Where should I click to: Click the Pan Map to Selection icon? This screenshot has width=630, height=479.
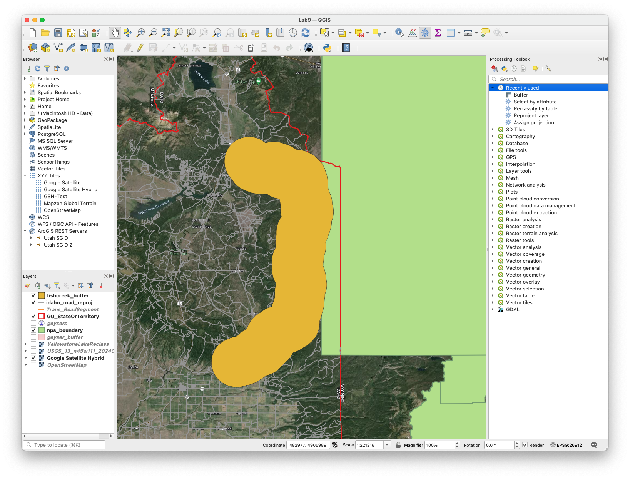tap(128, 33)
